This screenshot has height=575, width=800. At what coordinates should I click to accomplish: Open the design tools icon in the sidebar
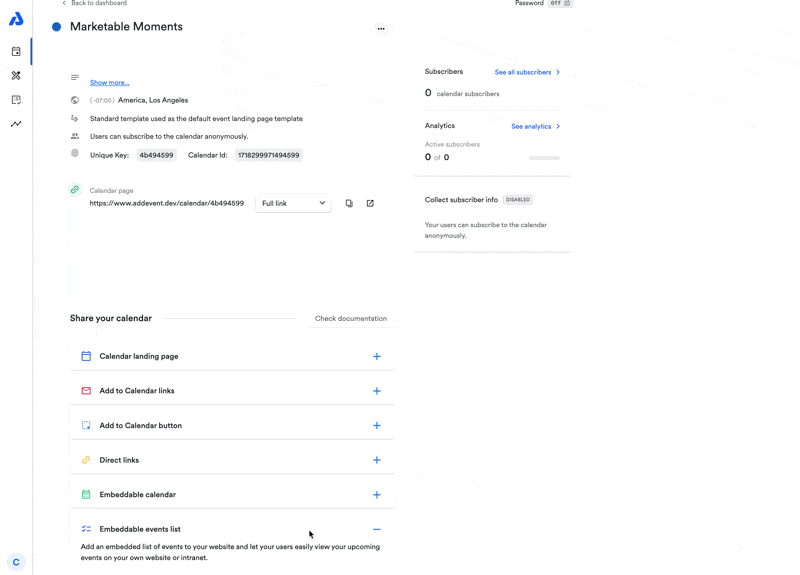click(16, 76)
